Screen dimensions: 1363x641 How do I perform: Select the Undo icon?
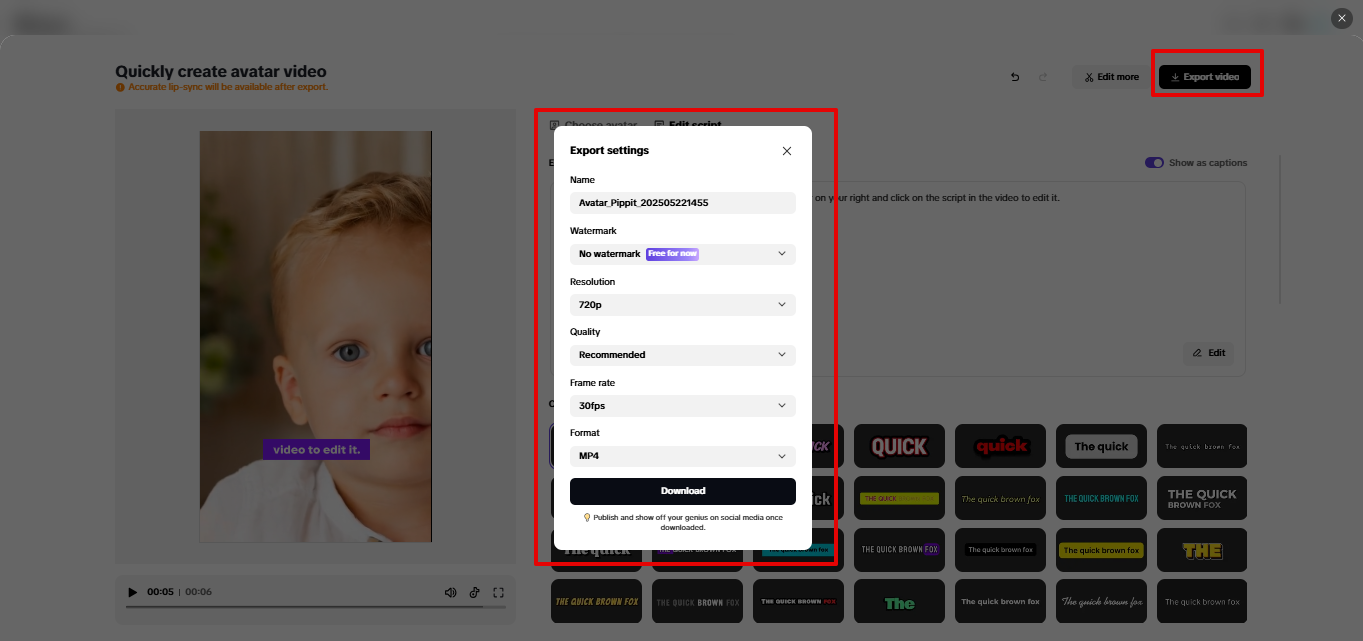[1014, 76]
